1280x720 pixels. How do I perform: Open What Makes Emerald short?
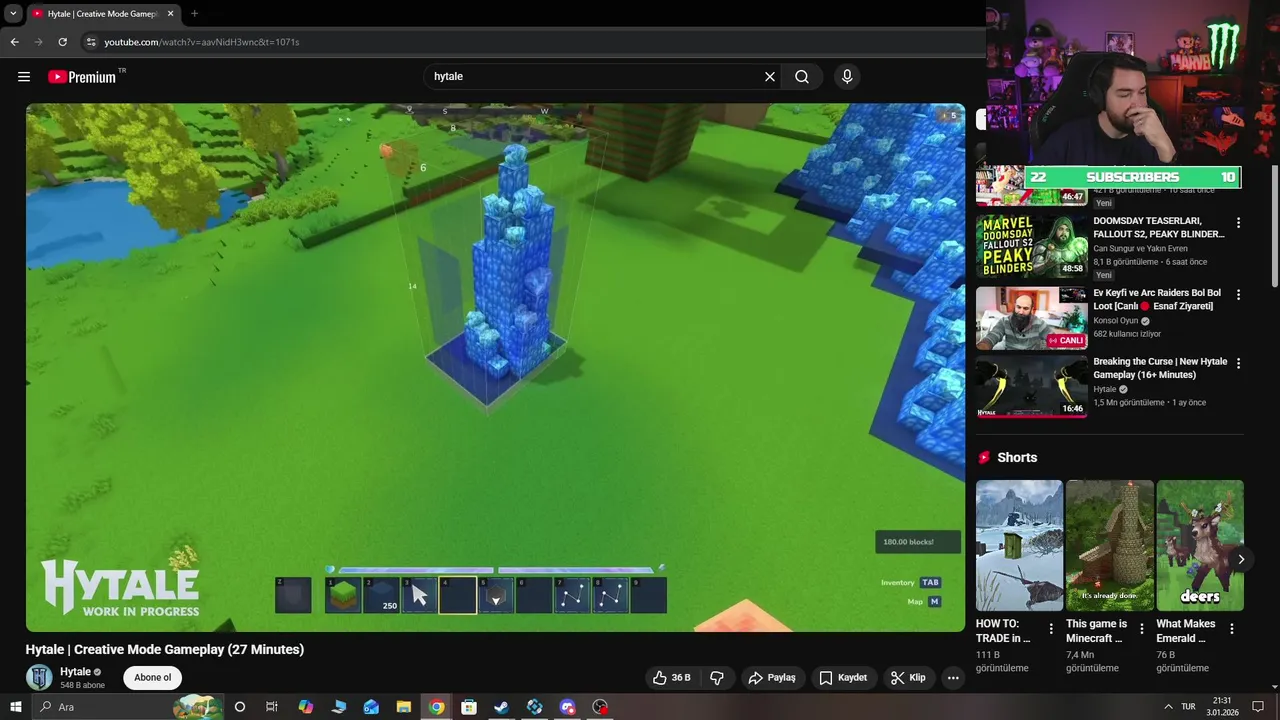point(1200,546)
